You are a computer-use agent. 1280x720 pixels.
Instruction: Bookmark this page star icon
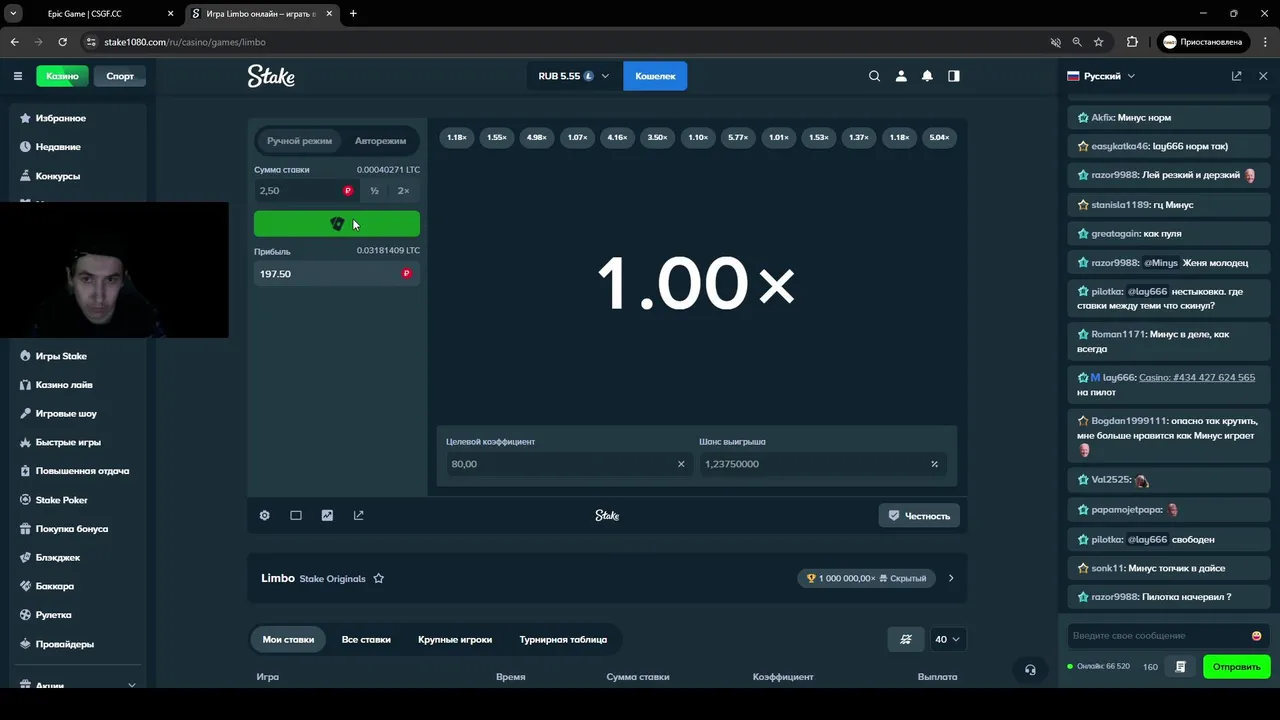coord(1099,42)
